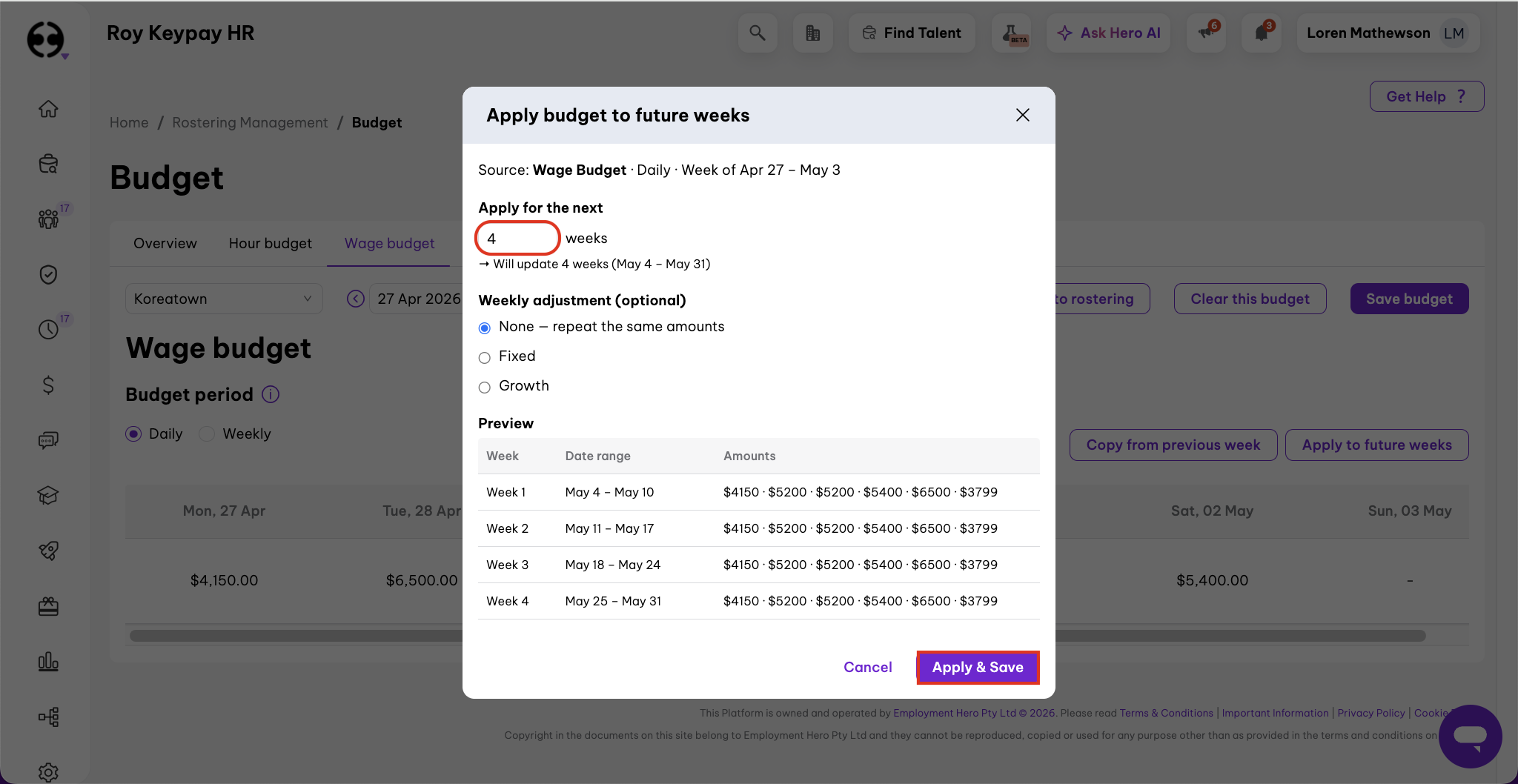Screen dimensions: 1518x784
Task: Open the Home icon in sidebar
Action: click(48, 109)
